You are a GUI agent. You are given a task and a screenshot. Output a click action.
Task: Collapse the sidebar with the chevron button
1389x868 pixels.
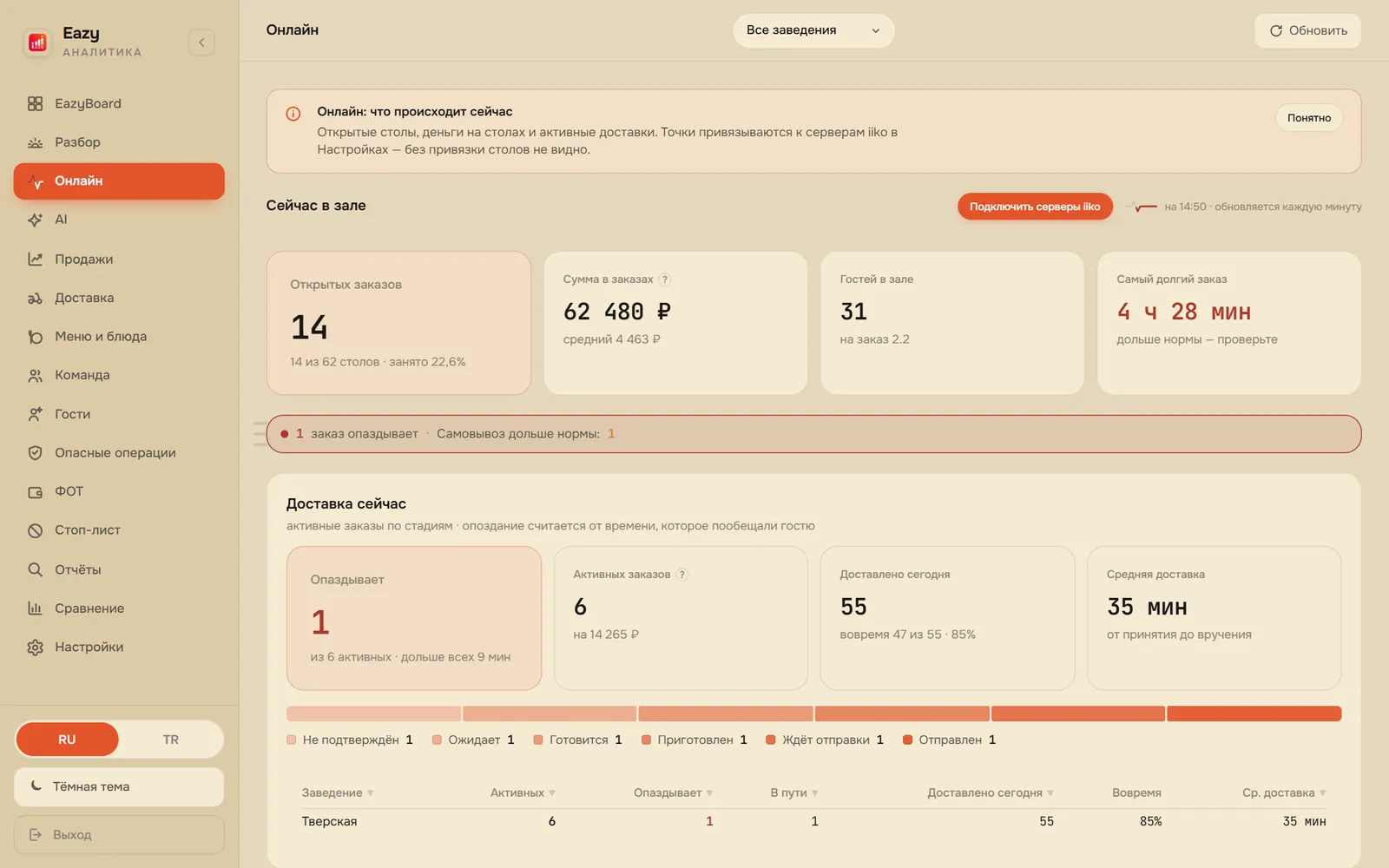[x=201, y=43]
